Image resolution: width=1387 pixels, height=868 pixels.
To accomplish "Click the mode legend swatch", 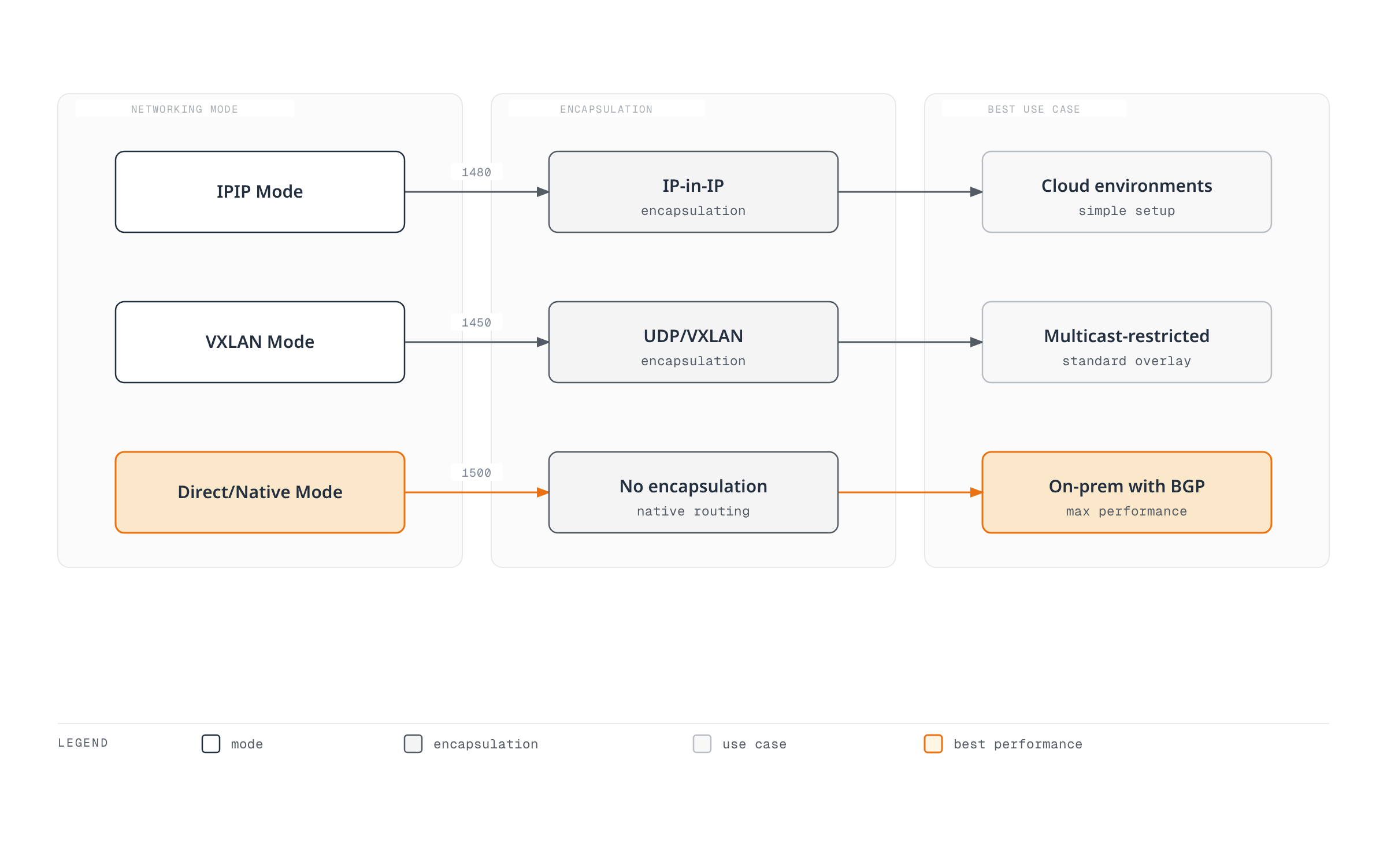I will pos(211,744).
